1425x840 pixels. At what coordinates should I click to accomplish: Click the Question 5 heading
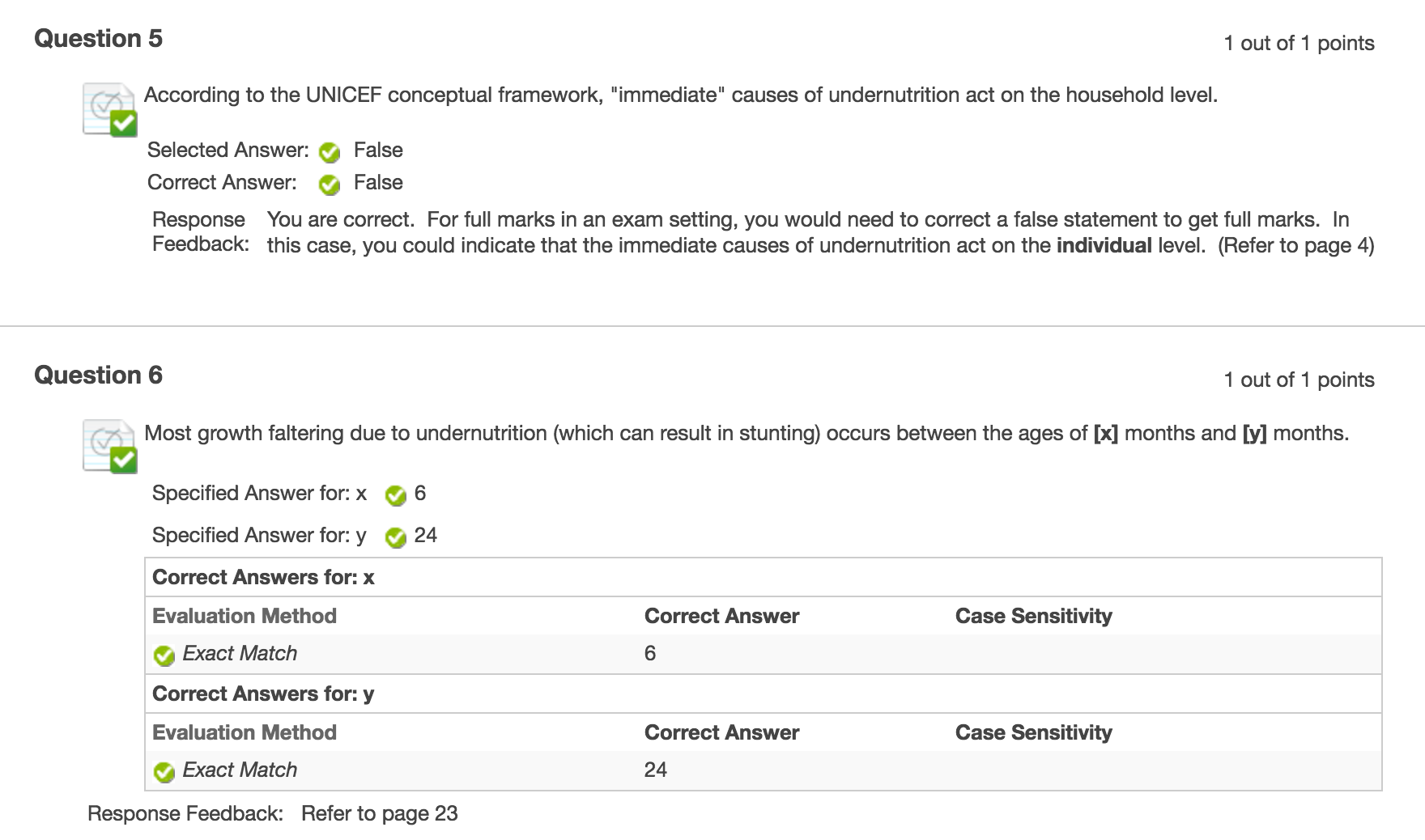tap(98, 39)
